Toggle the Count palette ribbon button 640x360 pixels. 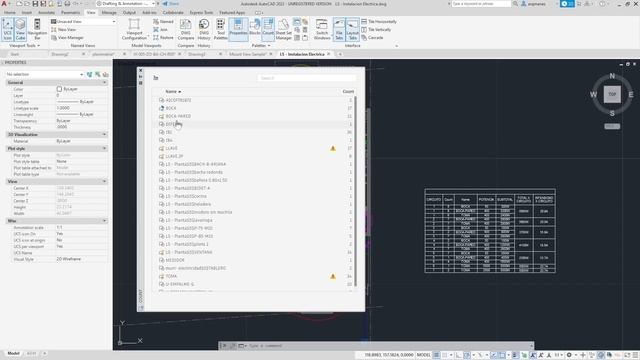tap(268, 29)
